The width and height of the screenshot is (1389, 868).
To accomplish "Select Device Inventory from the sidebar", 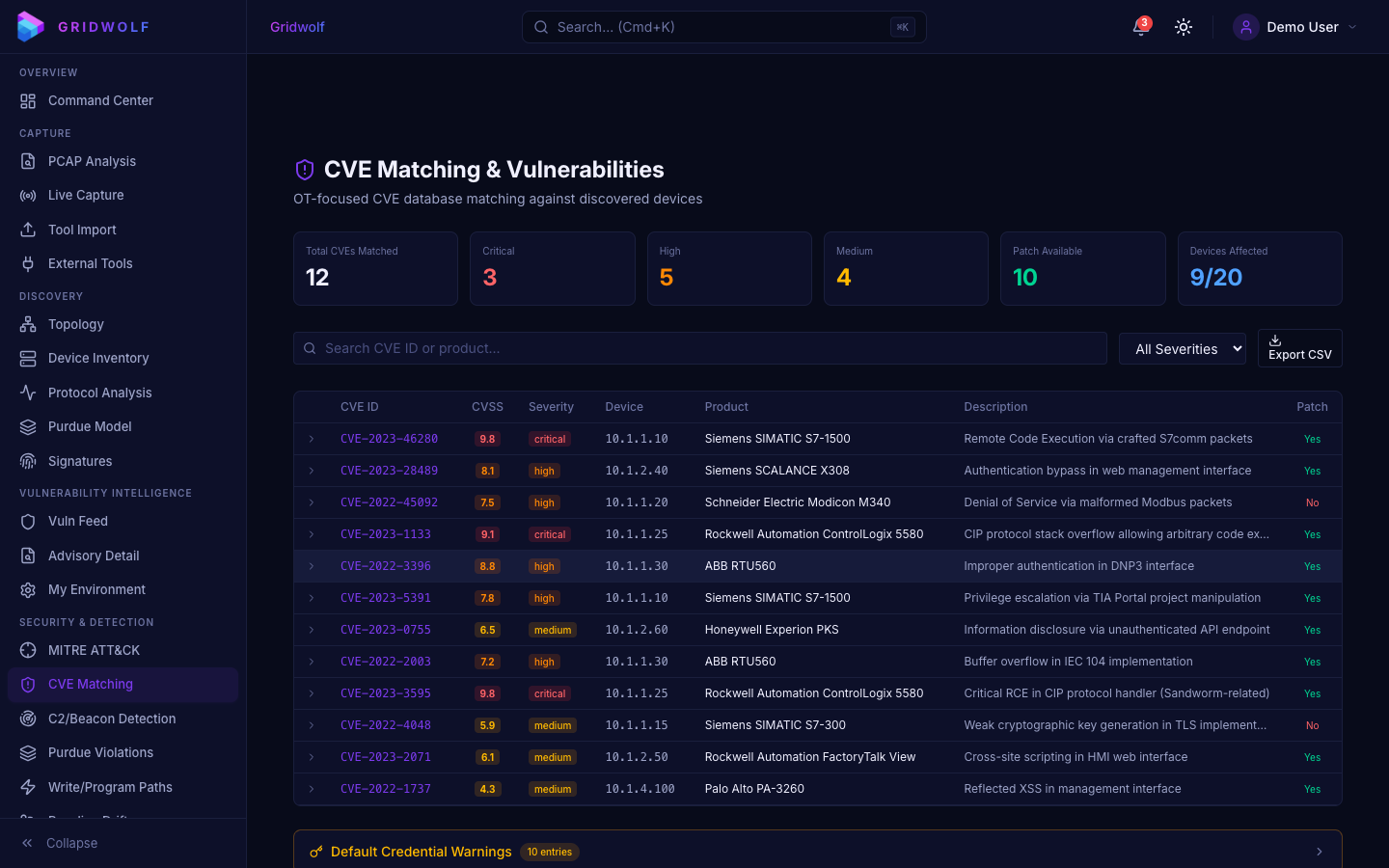I will tap(98, 358).
